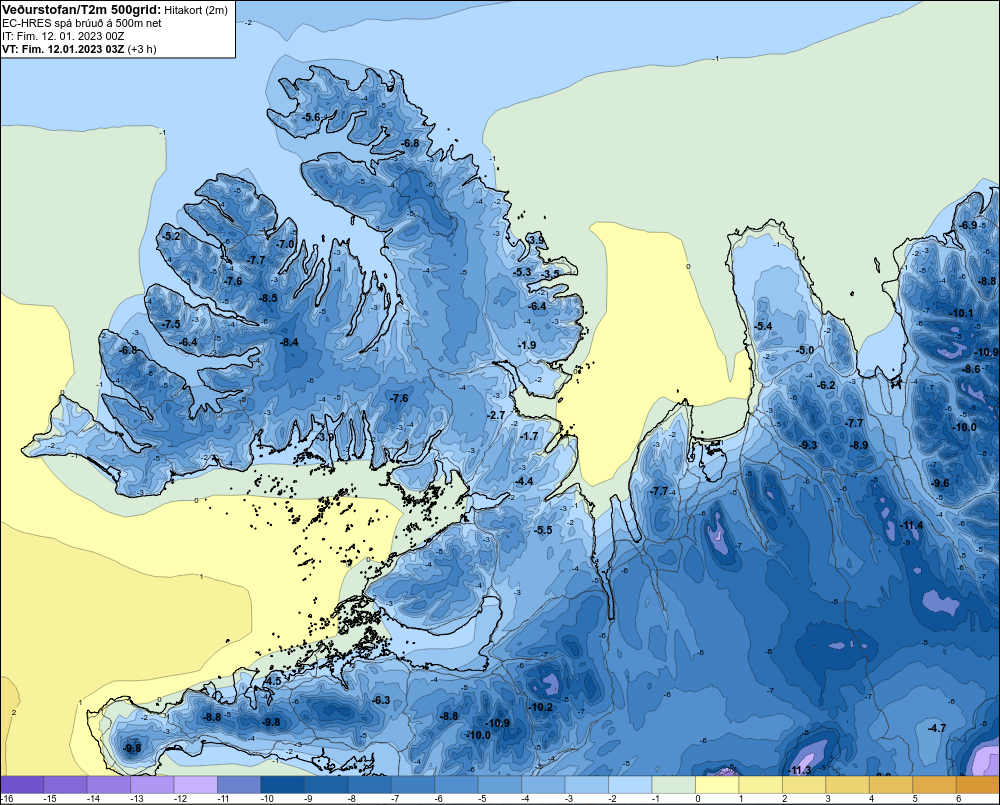Click the -1.9 temperature value
This screenshot has width=1000, height=805.
point(527,346)
